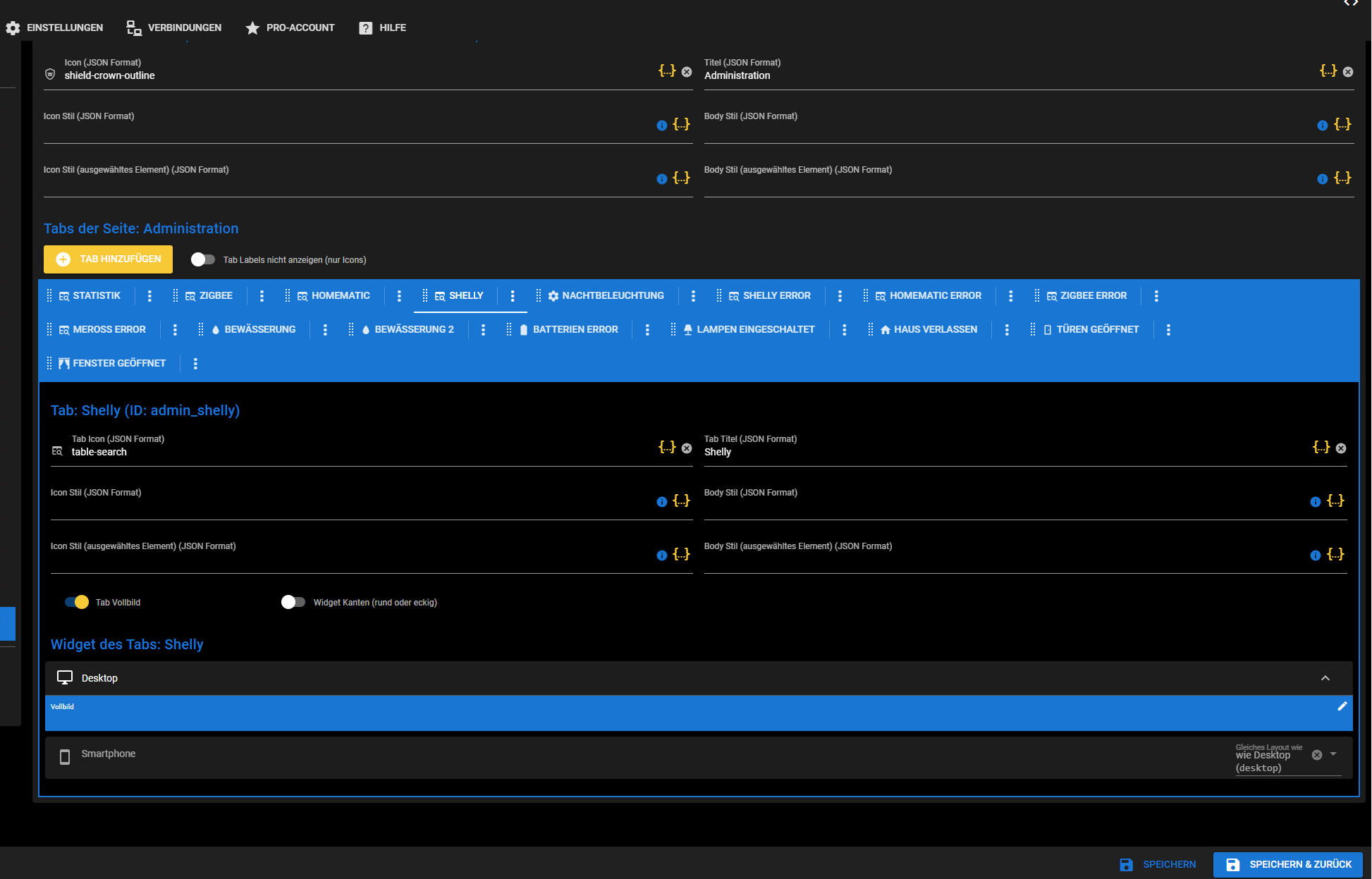This screenshot has height=879, width=1372.
Task: Clear the shield-crown-outline icon field
Action: [687, 72]
